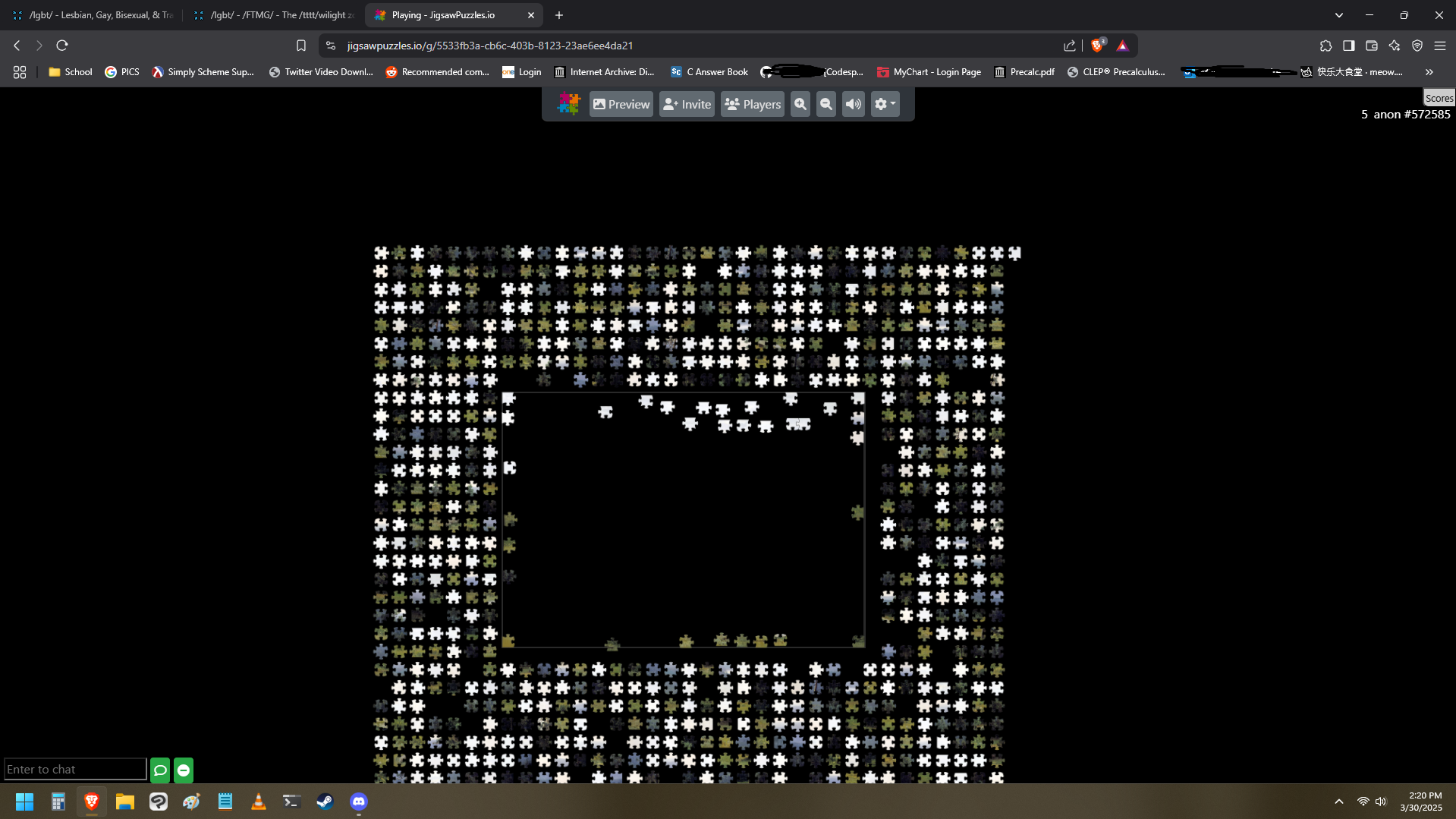Viewport: 1456px width, 819px height.
Task: Open Brave Shields panel
Action: 1097,46
